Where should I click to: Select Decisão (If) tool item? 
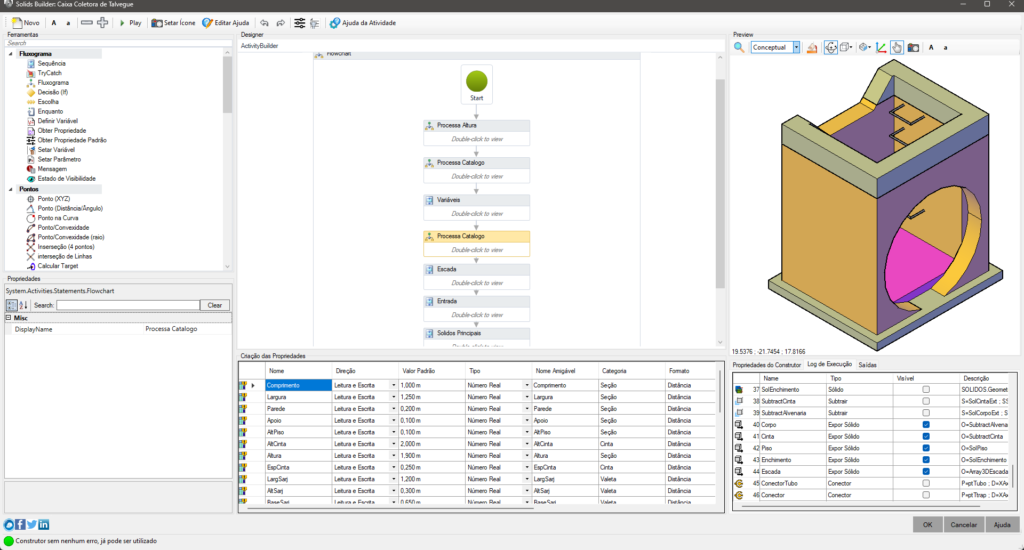(52, 92)
